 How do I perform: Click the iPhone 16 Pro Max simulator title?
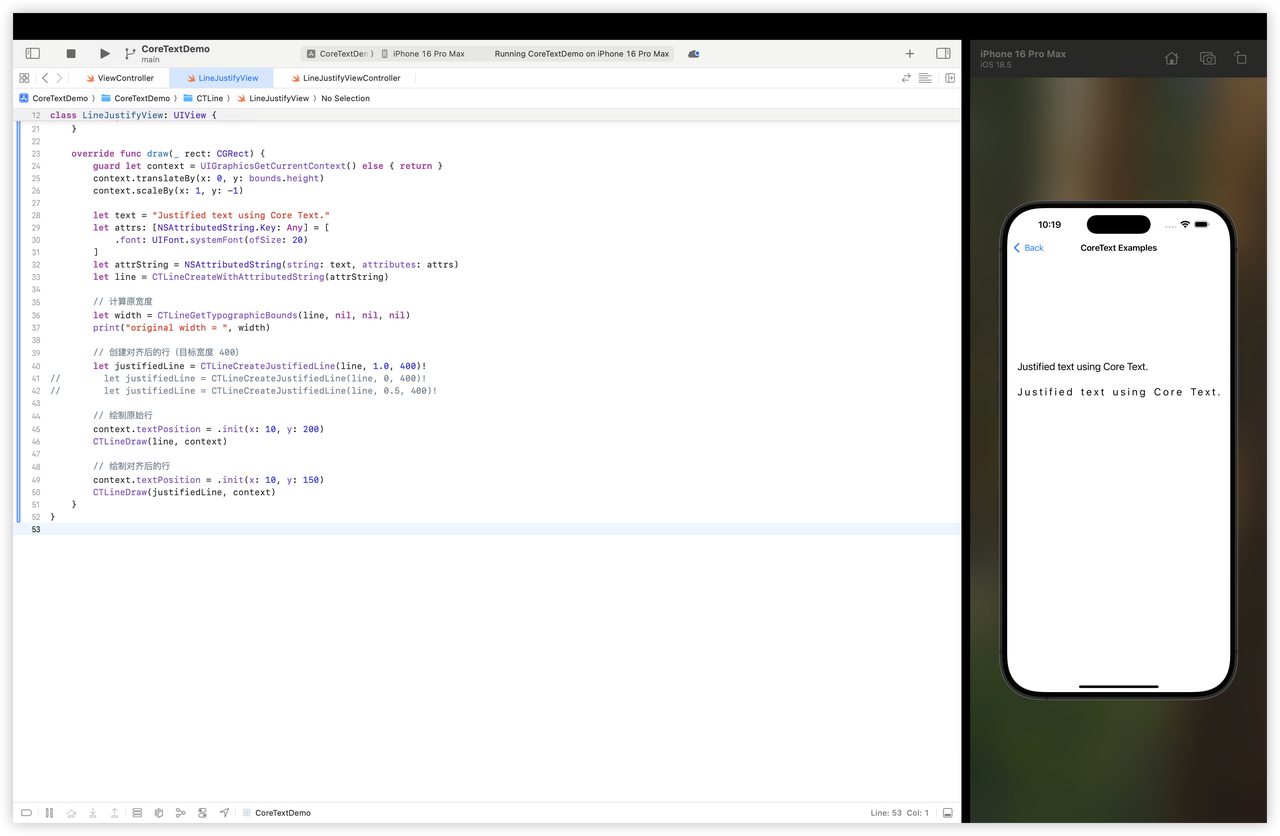click(1023, 54)
